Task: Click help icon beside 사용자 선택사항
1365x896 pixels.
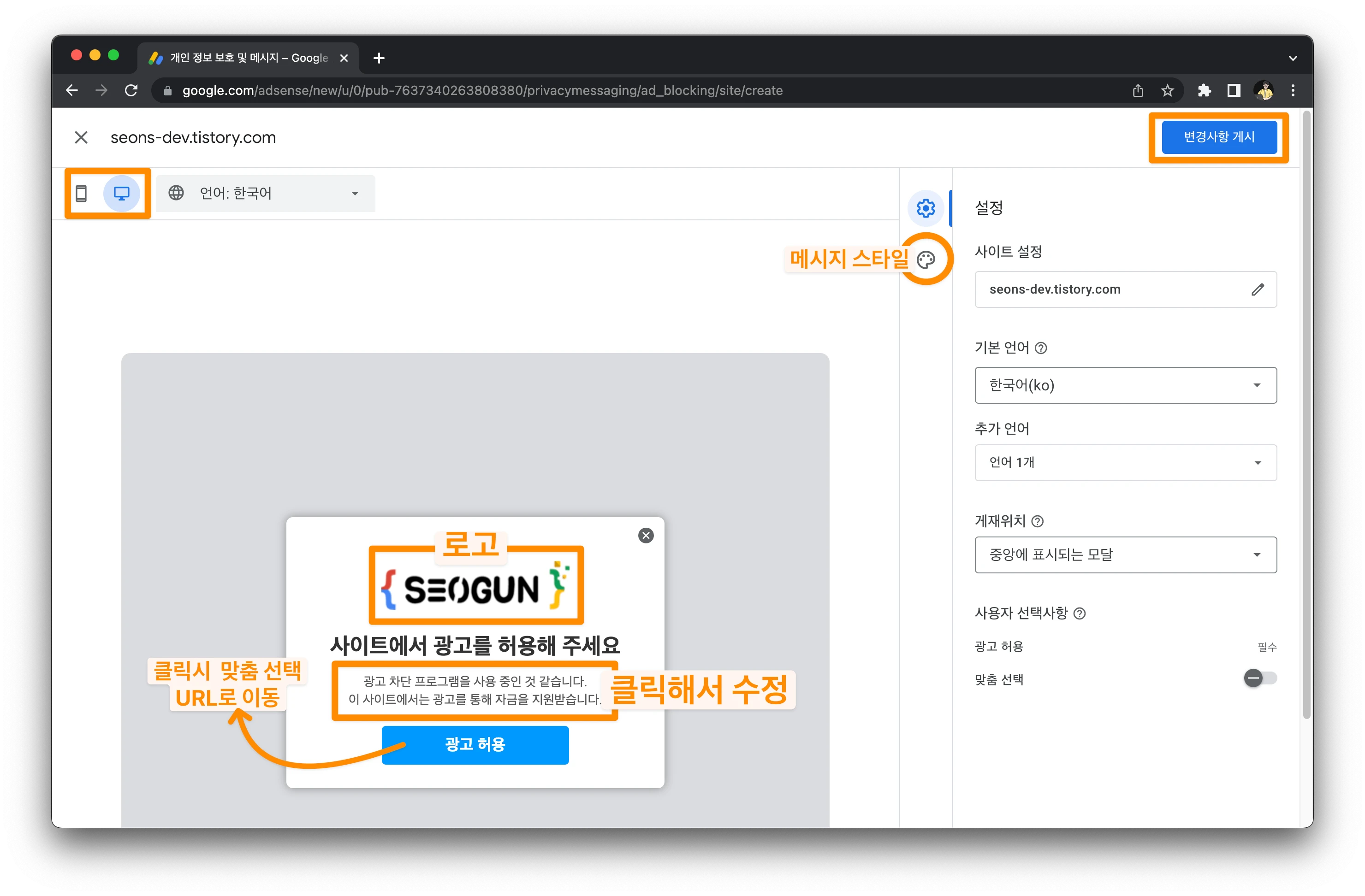Action: (x=1080, y=613)
